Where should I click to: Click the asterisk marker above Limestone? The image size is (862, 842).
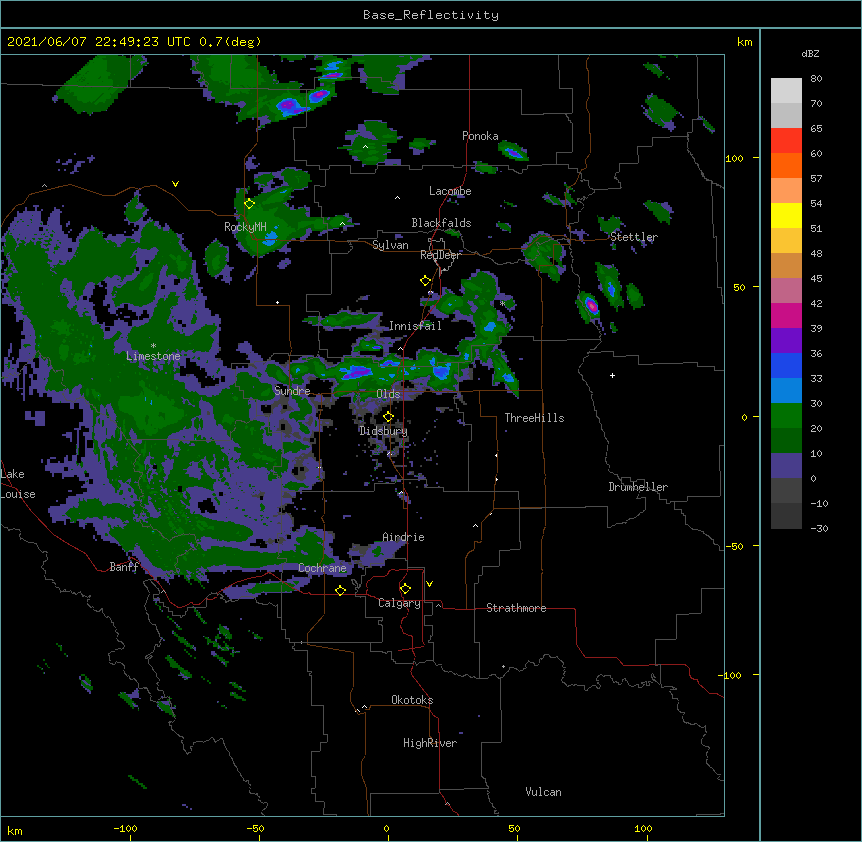pyautogui.click(x=153, y=346)
